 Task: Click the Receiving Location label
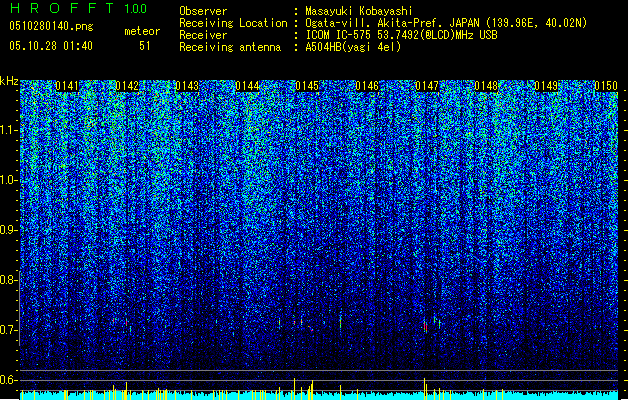click(x=233, y=23)
